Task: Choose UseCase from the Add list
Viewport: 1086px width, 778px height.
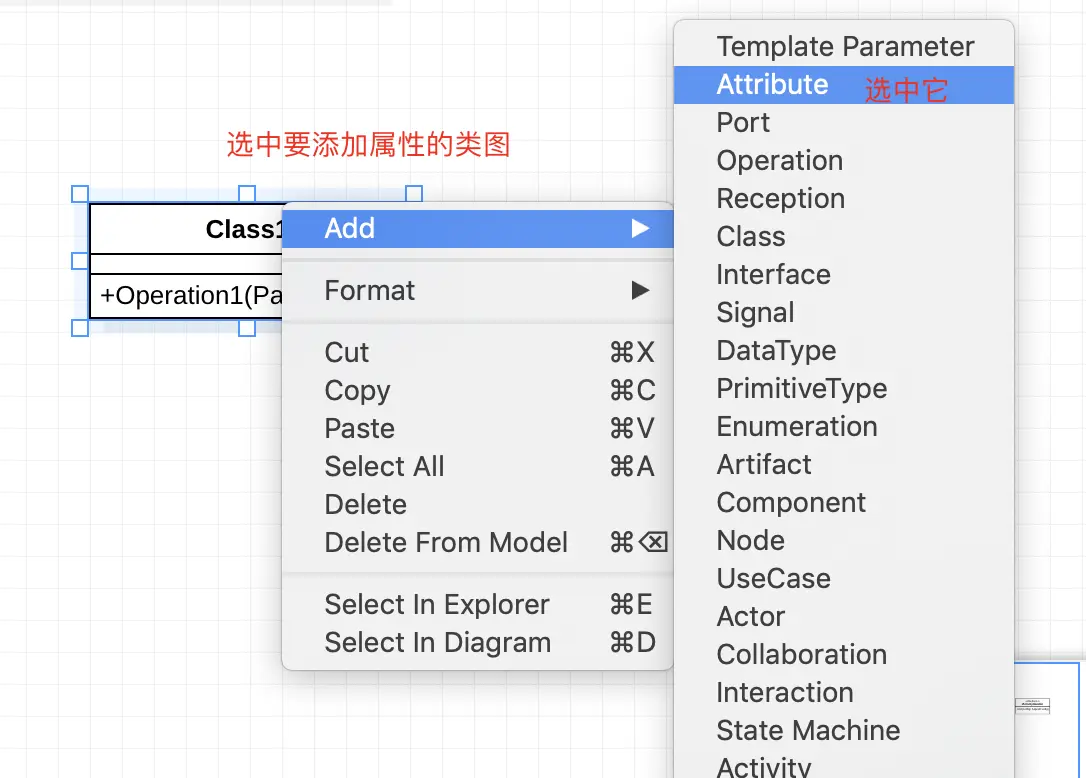Action: pos(773,579)
